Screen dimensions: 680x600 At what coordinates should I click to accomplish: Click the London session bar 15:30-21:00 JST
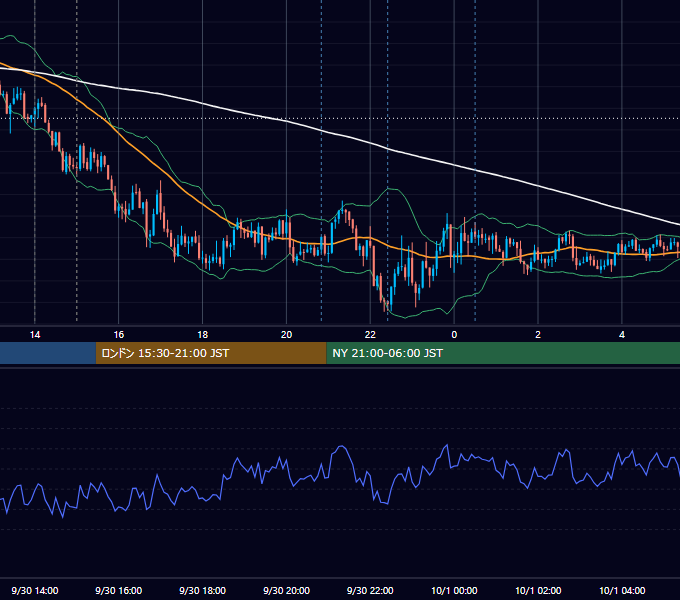coord(211,353)
